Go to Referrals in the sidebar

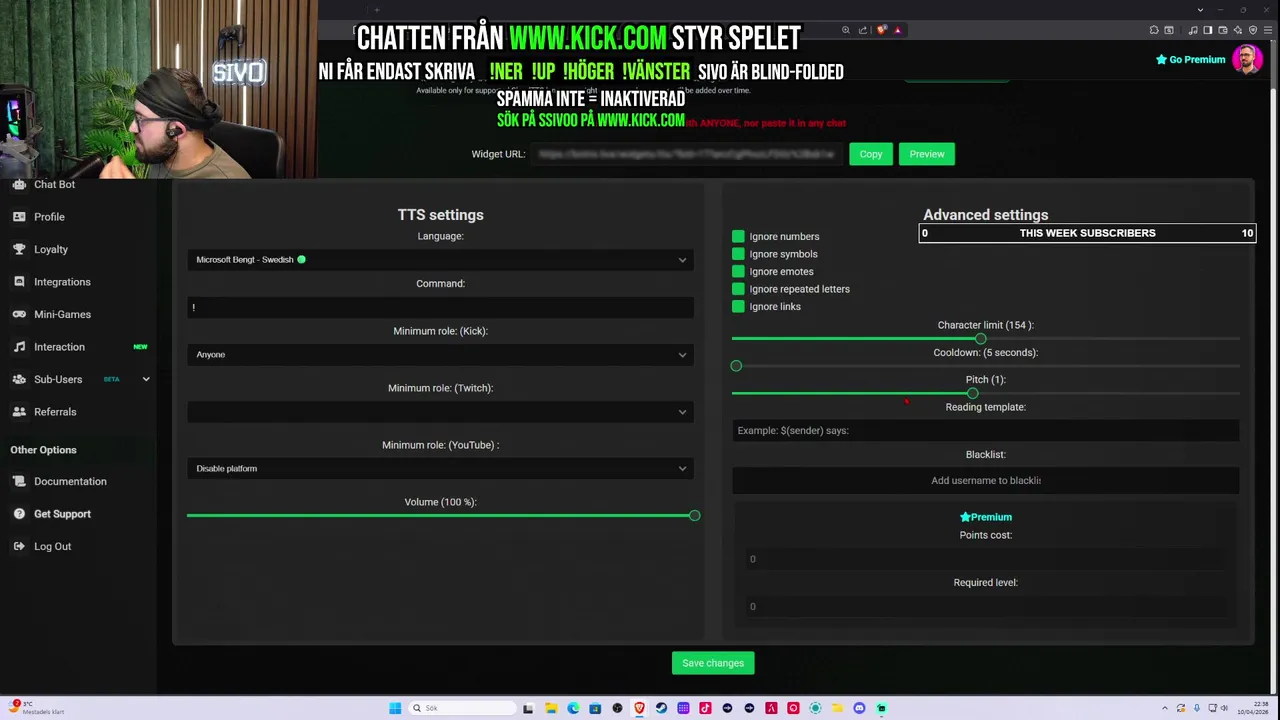coord(55,412)
